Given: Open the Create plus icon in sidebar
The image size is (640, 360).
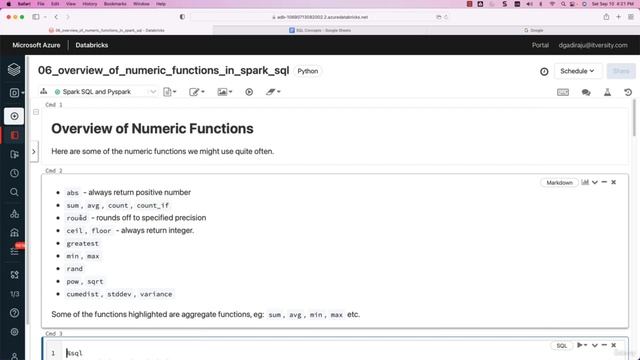Looking at the screenshot, I should pyautogui.click(x=14, y=116).
